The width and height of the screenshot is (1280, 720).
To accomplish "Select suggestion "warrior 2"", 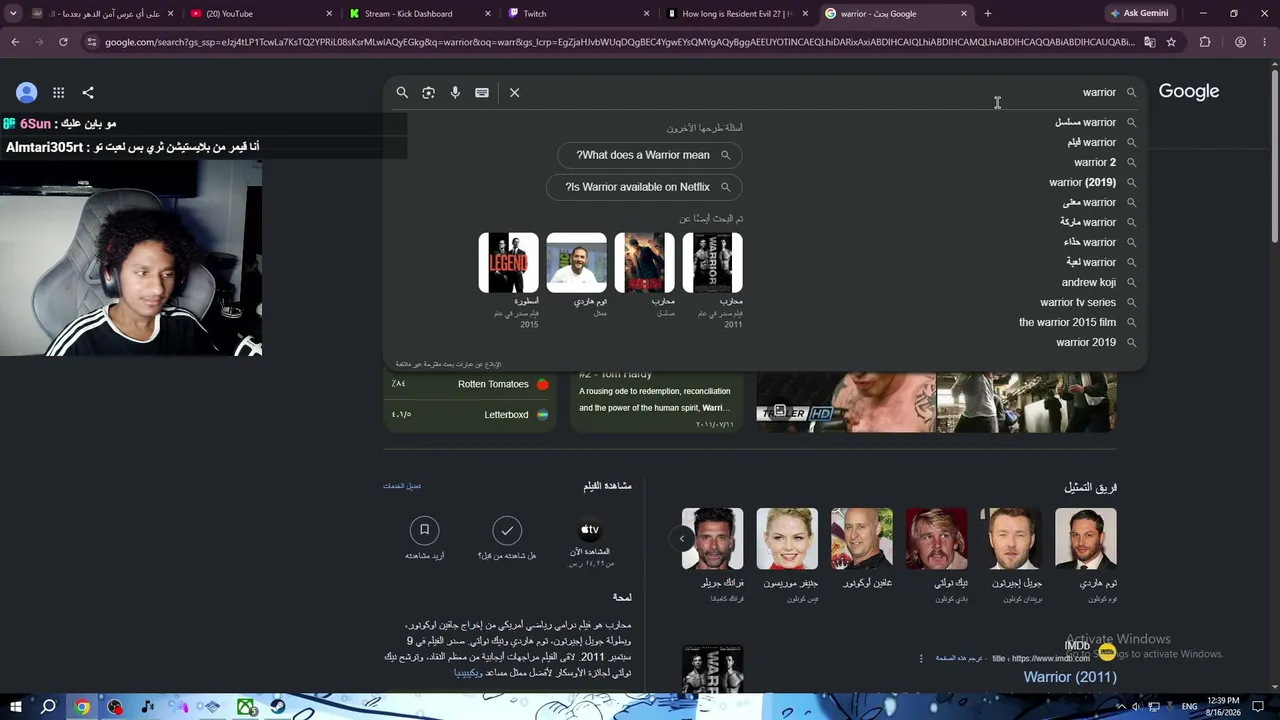I will coord(1095,162).
